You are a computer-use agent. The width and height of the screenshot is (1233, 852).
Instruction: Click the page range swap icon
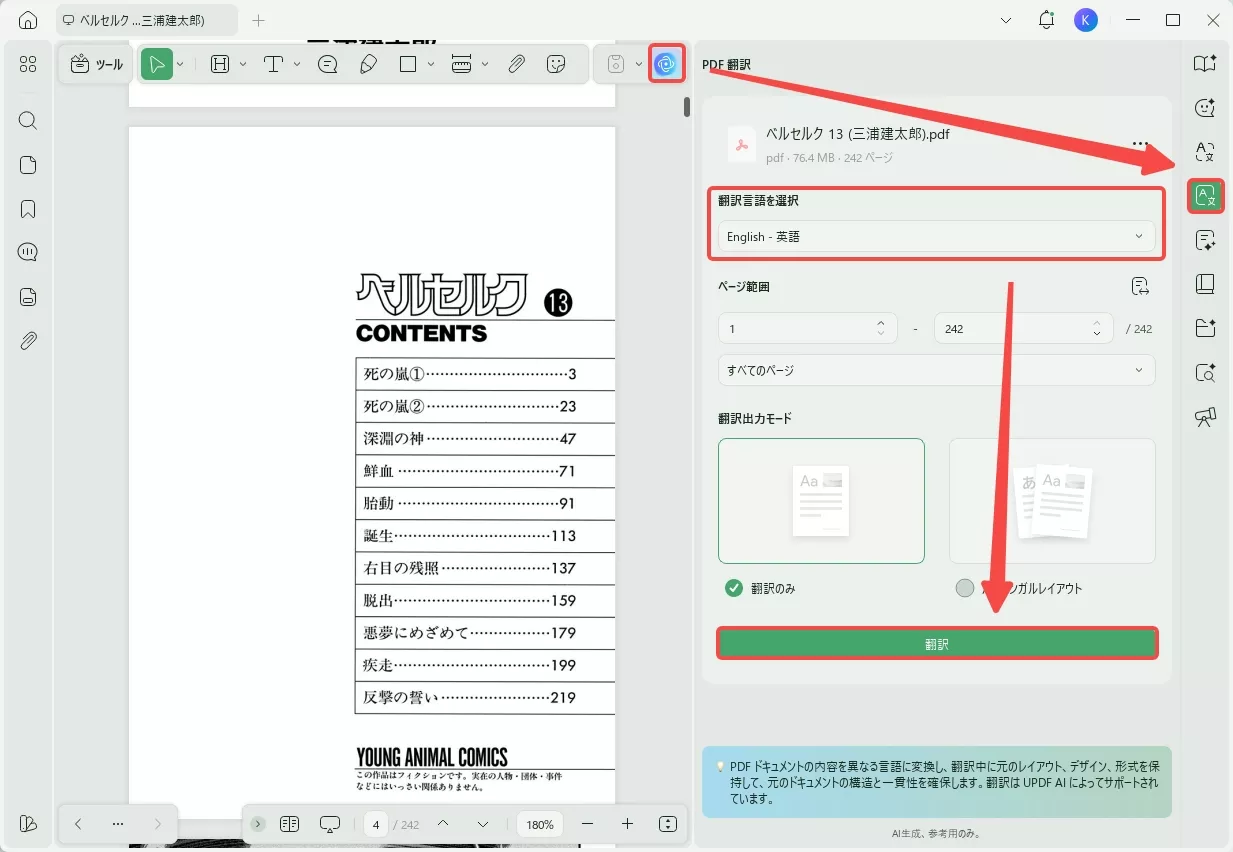tap(1140, 287)
